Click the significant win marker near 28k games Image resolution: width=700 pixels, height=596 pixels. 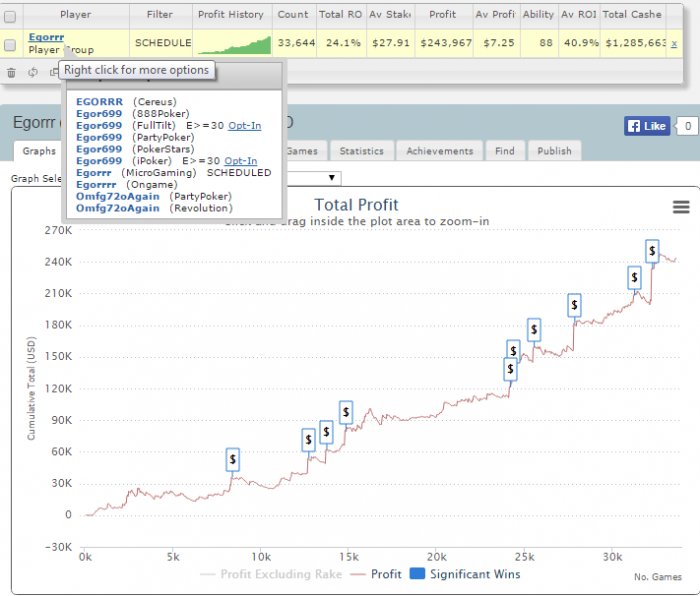(574, 305)
